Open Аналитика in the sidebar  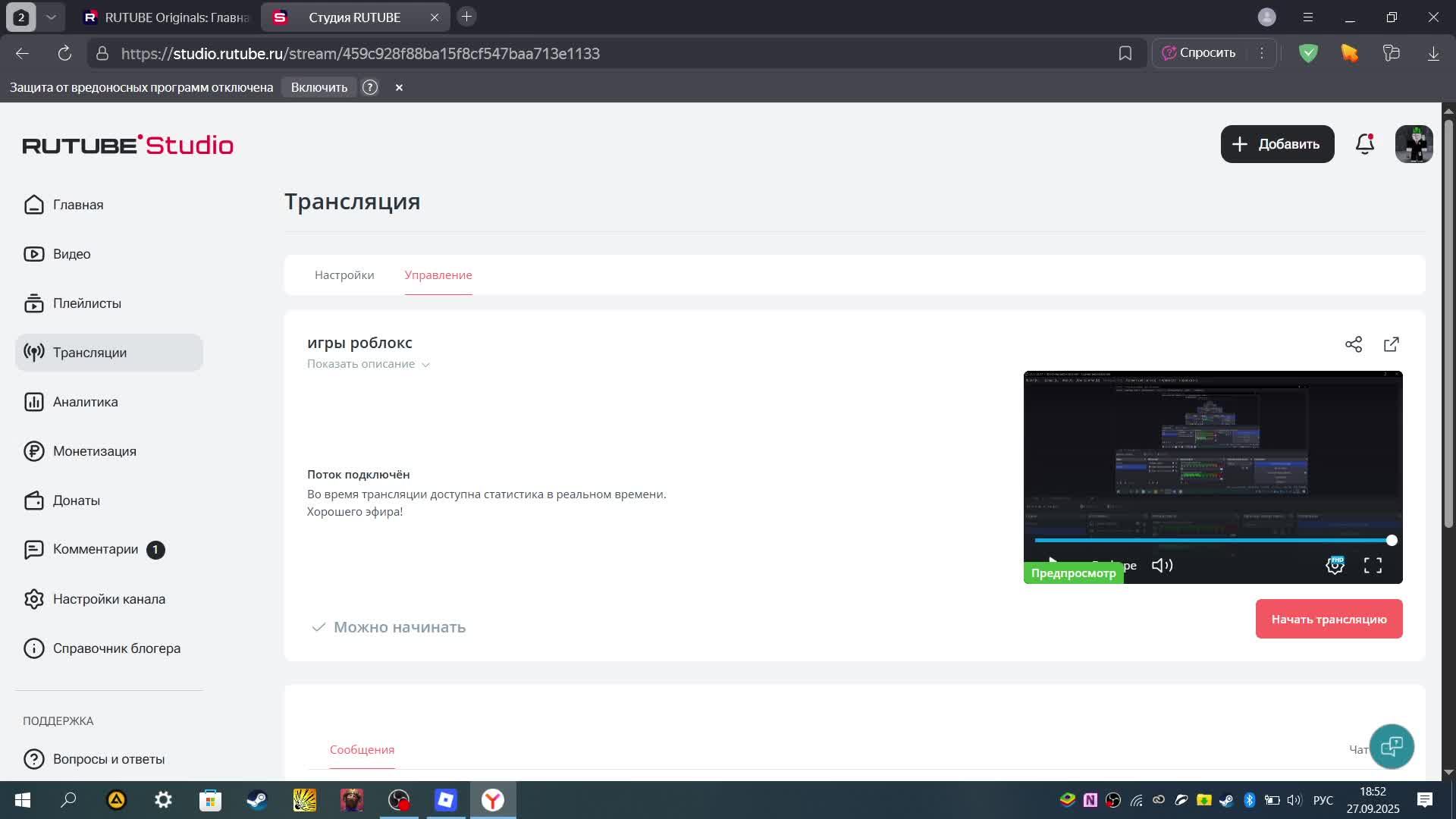pos(85,402)
